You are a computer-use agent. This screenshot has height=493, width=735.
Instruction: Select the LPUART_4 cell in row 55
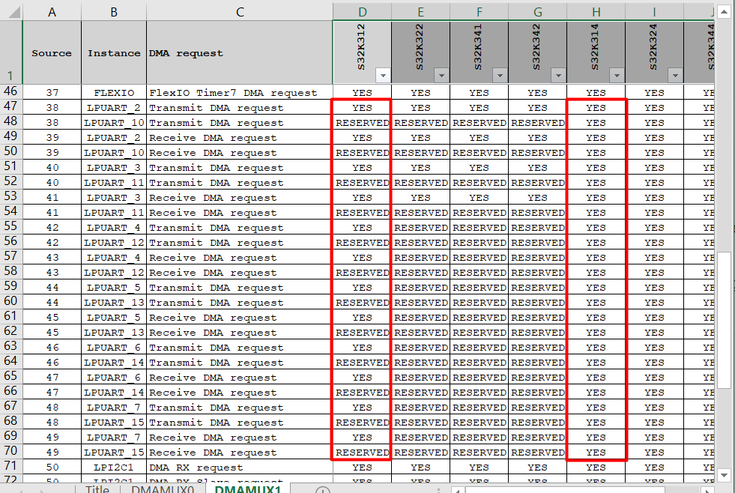point(114,227)
